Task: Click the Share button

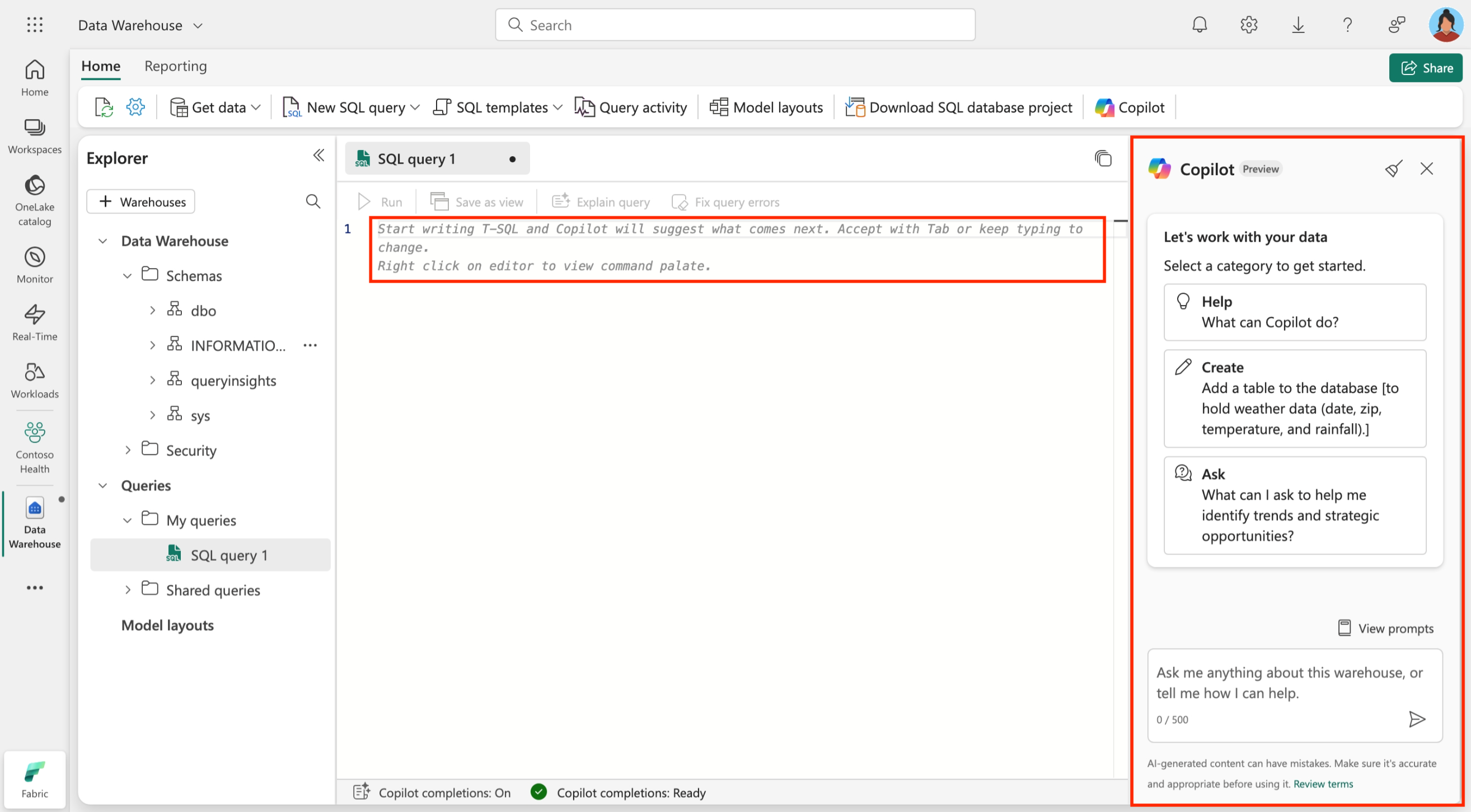Action: [x=1426, y=67]
